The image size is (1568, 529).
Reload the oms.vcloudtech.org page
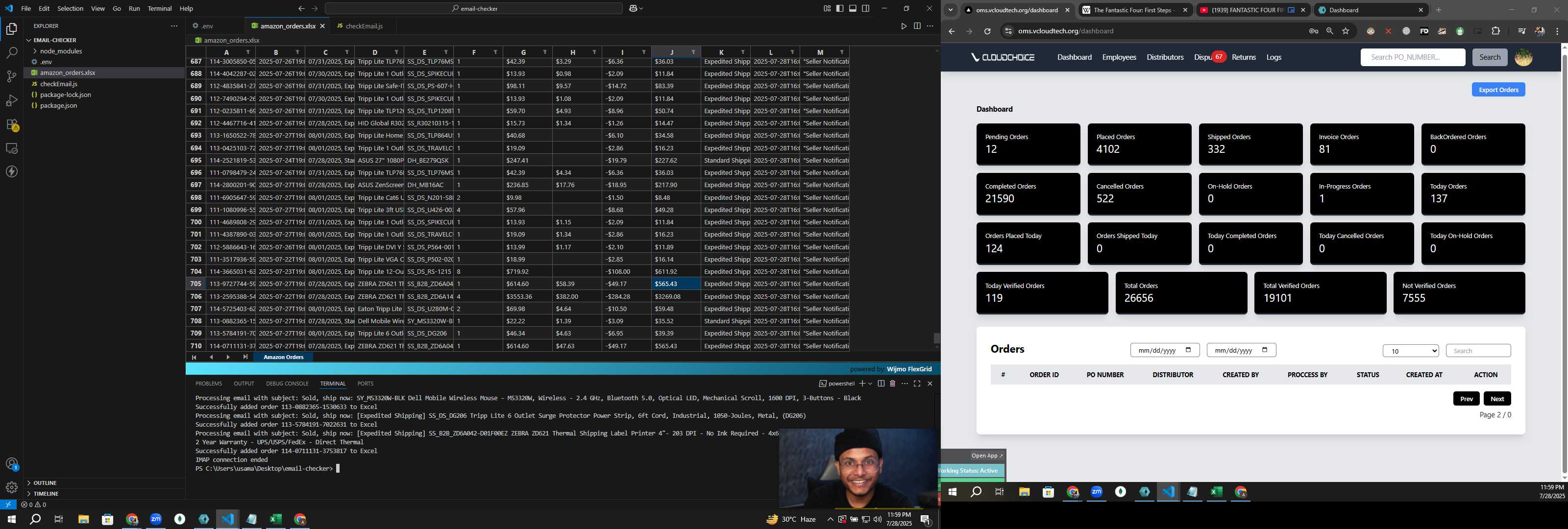point(987,31)
